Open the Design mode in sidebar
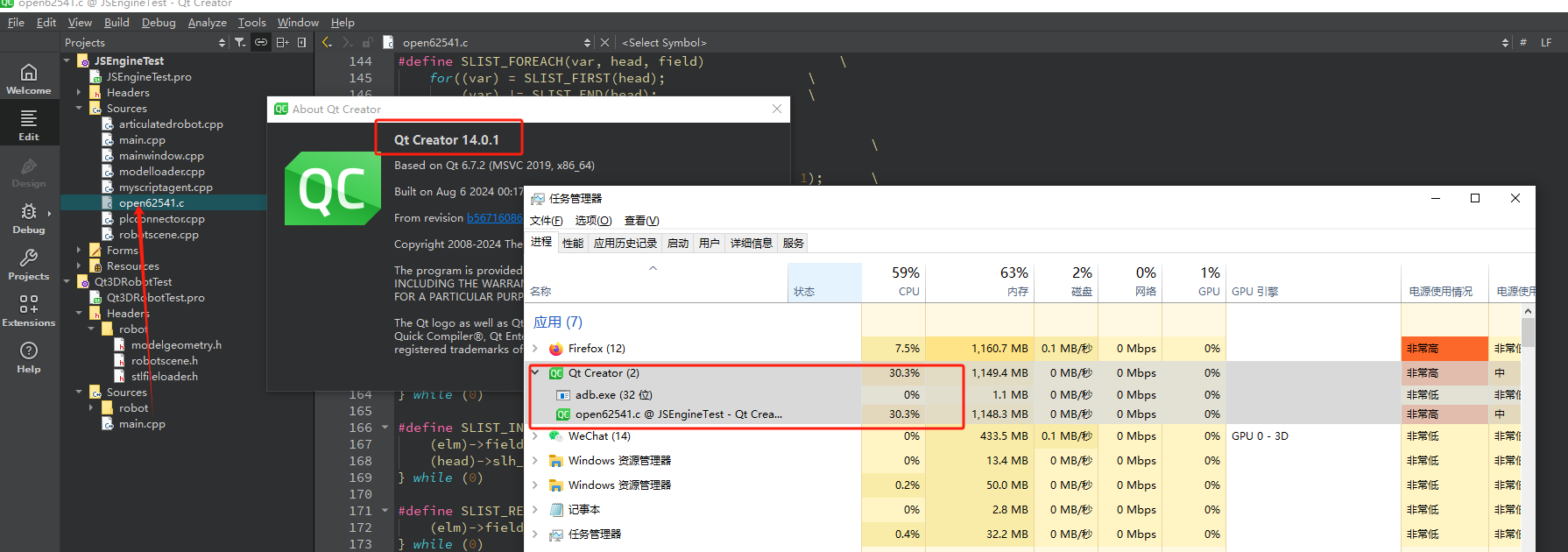 (29, 172)
